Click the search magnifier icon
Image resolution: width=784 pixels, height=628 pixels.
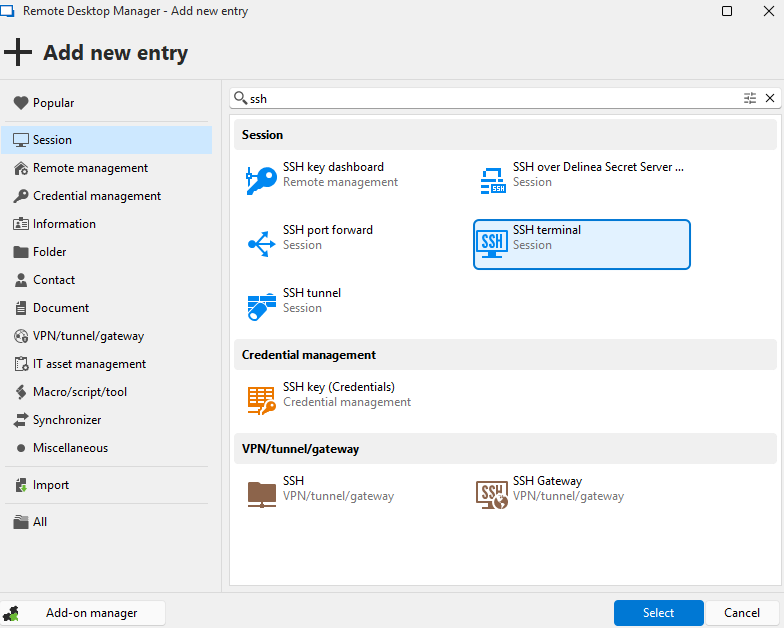pyautogui.click(x=240, y=98)
